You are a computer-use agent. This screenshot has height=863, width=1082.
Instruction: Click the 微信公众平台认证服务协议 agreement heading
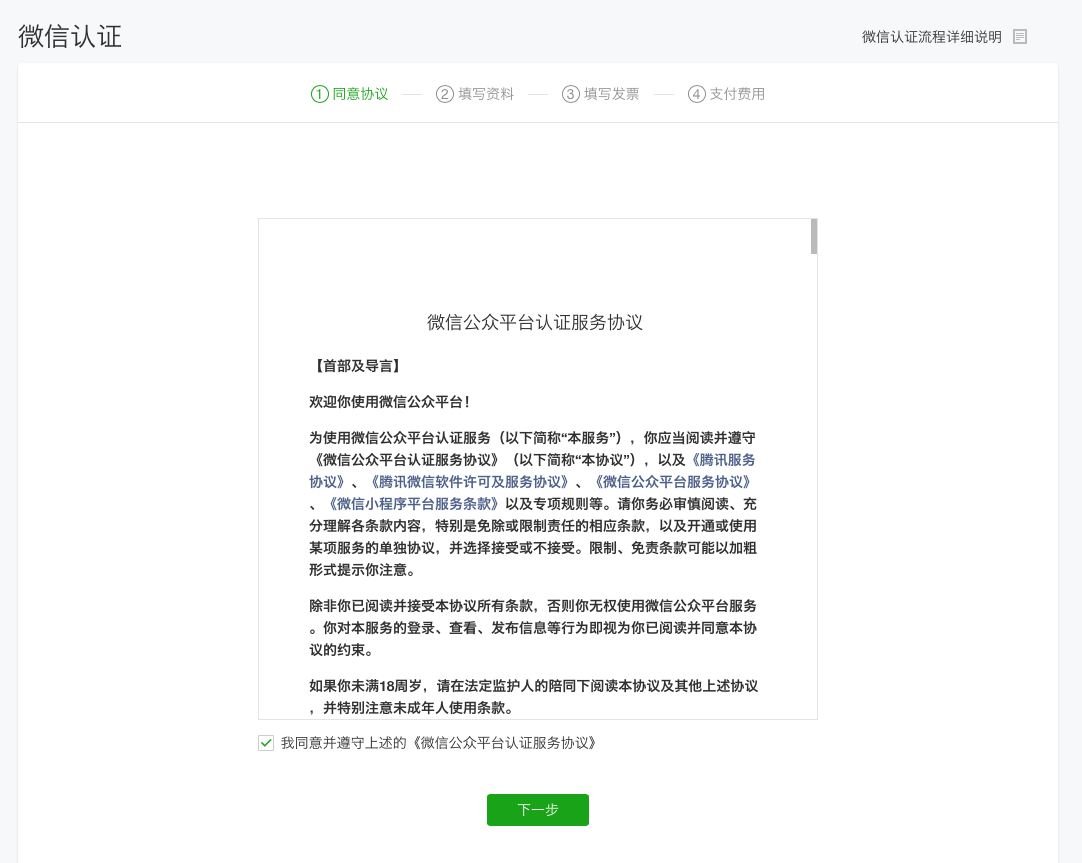[x=537, y=322]
